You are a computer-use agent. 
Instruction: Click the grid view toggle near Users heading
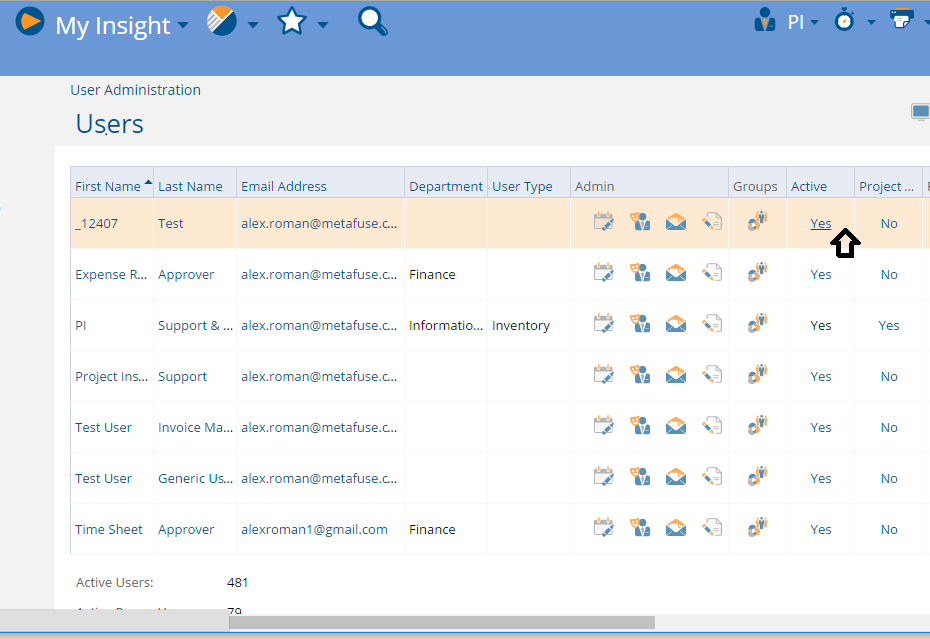pyautogui.click(x=919, y=111)
